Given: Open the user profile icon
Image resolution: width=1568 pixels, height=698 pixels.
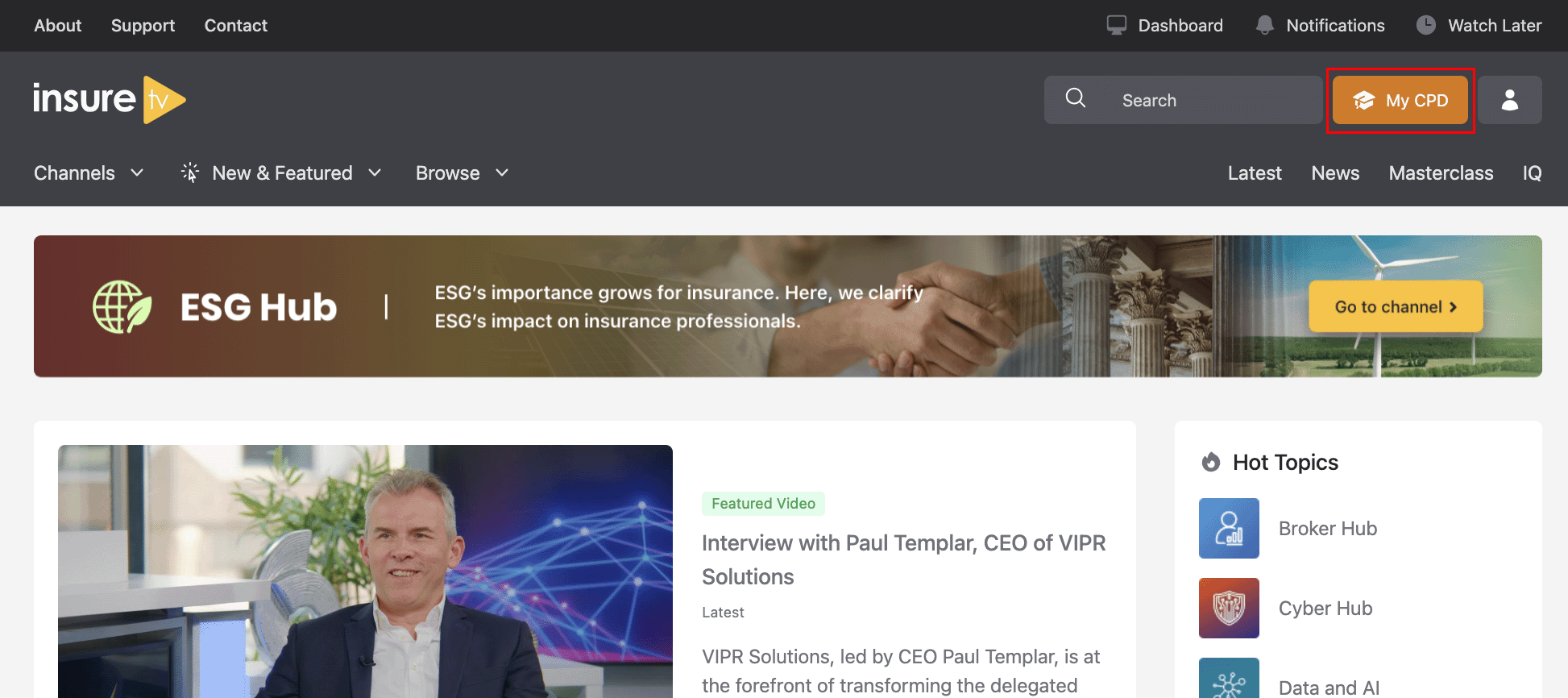Looking at the screenshot, I should click(x=1509, y=100).
